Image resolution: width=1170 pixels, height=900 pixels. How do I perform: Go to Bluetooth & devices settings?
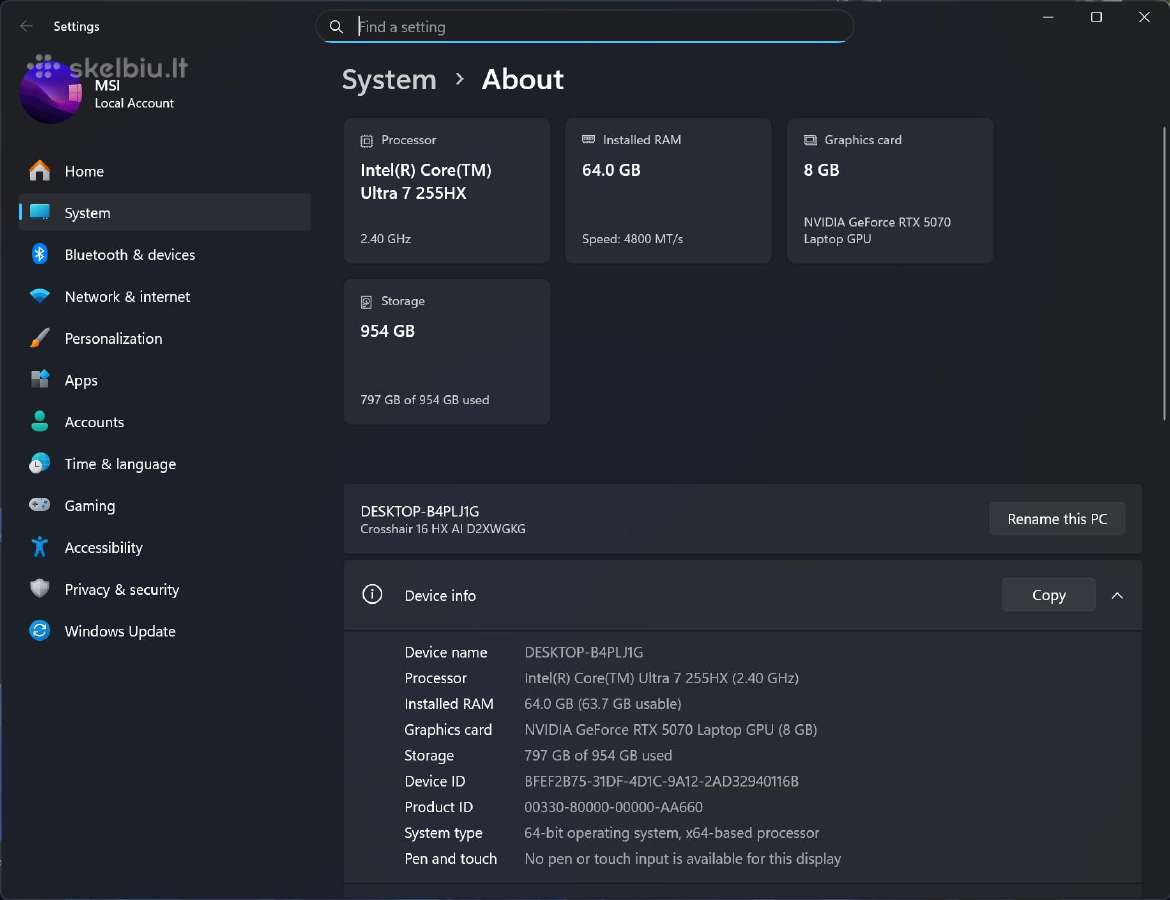tap(165, 254)
